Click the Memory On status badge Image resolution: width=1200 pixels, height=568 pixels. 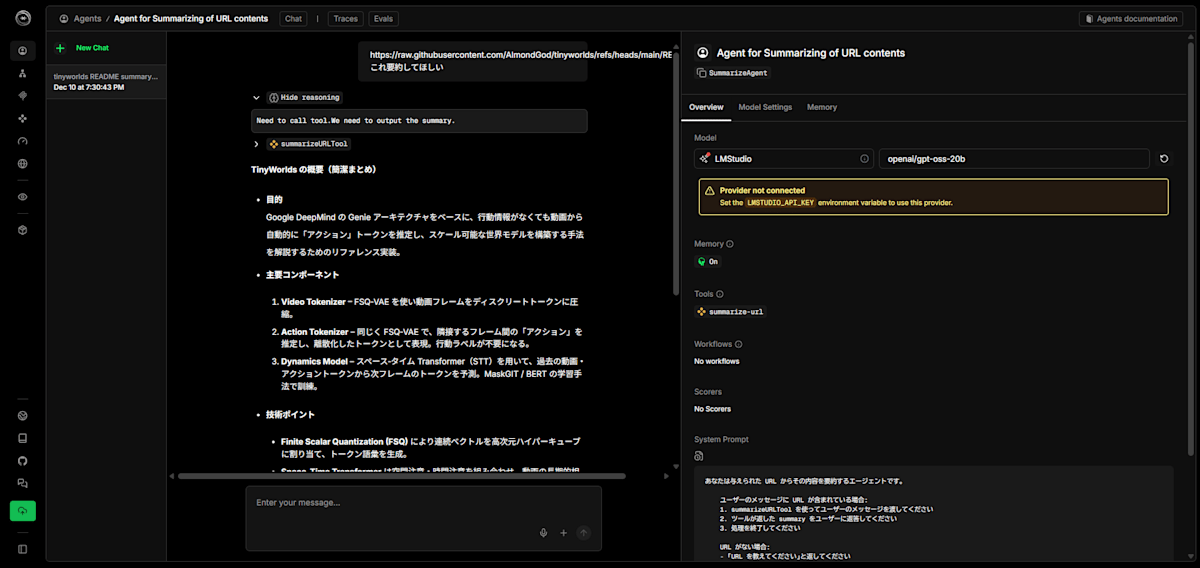(x=708, y=261)
